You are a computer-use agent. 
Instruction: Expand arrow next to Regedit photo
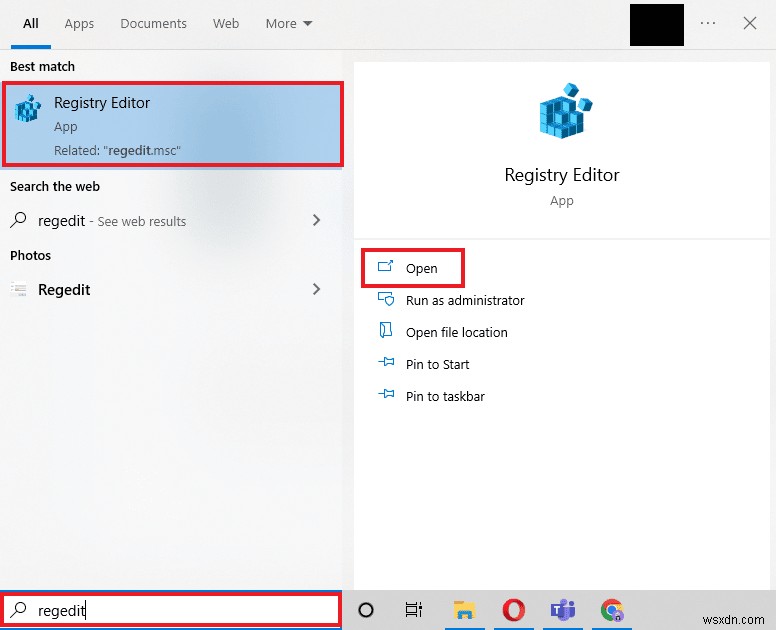point(317,290)
